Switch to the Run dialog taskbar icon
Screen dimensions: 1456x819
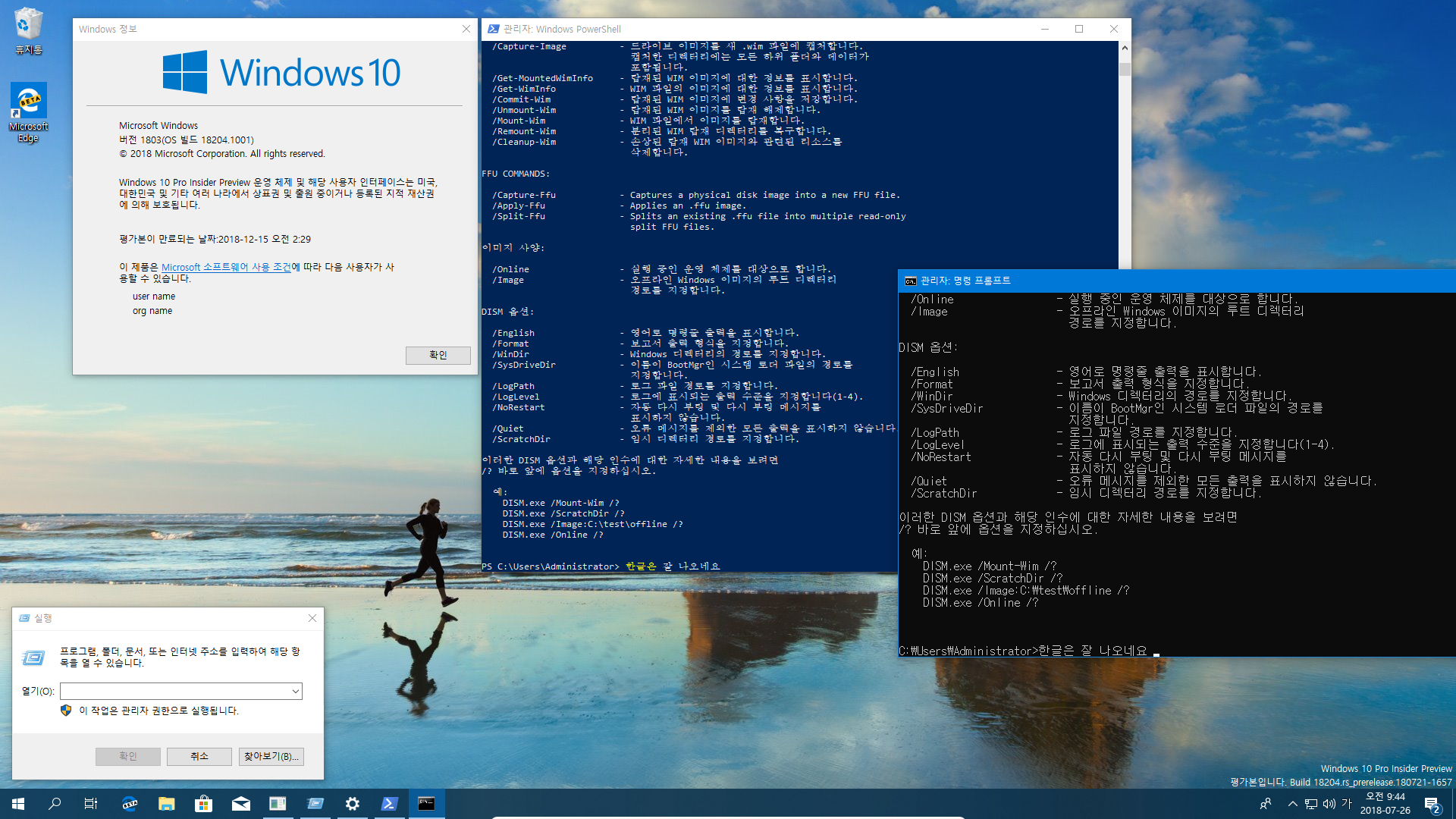tap(315, 804)
